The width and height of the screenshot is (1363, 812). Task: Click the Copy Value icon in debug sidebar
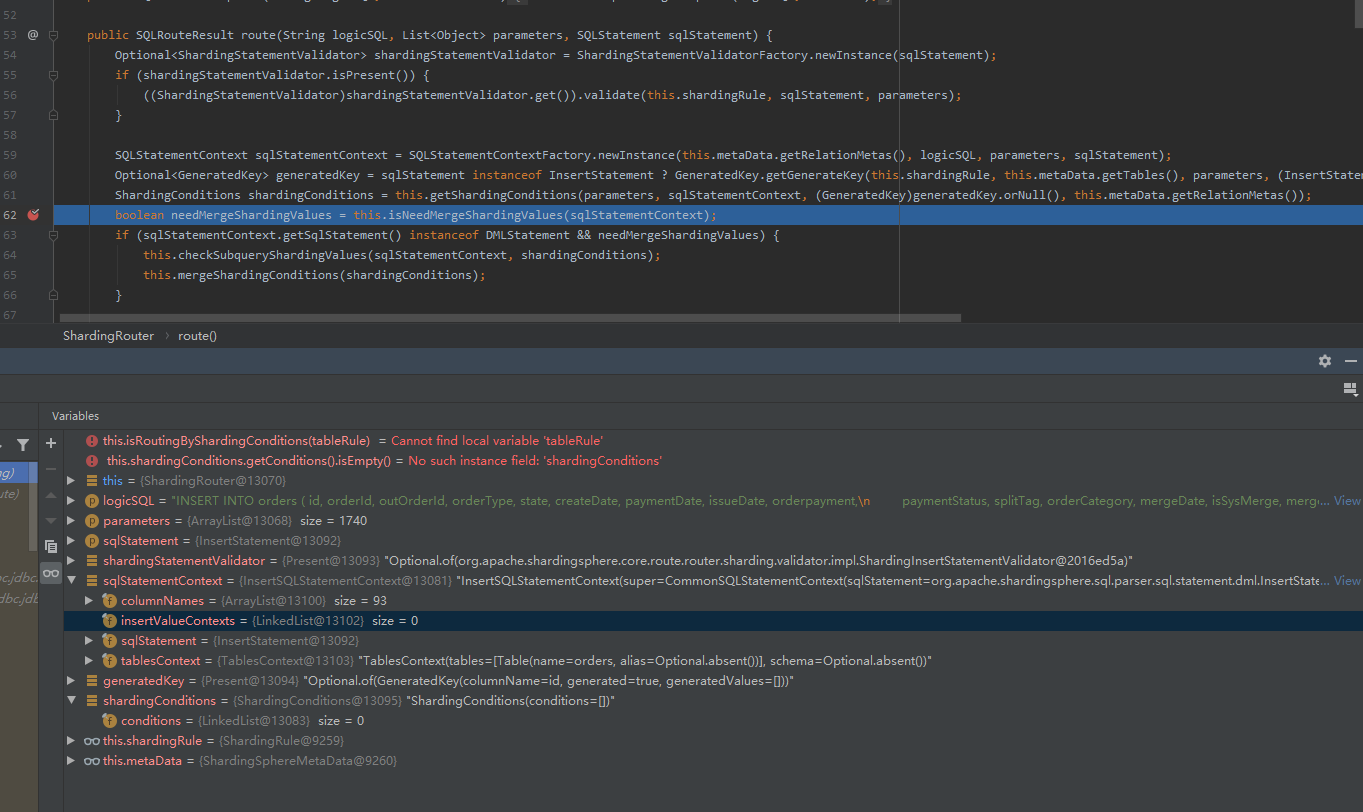click(x=51, y=545)
